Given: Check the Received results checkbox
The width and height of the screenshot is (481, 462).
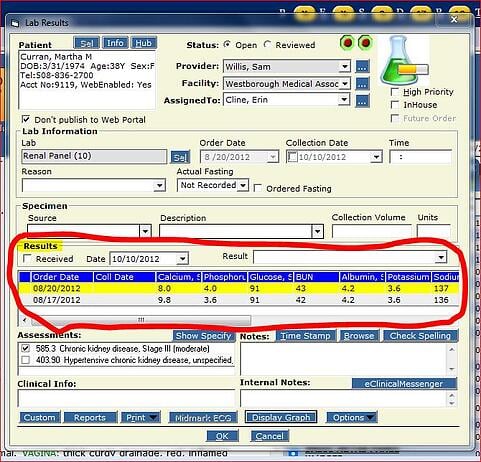Looking at the screenshot, I should 27,258.
